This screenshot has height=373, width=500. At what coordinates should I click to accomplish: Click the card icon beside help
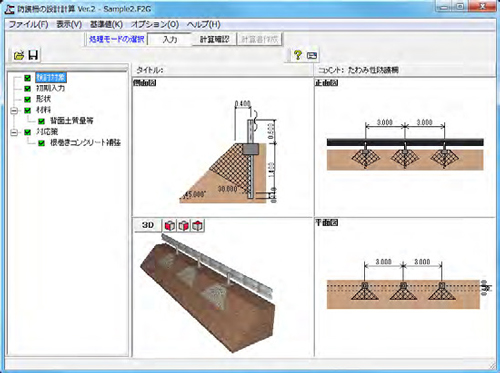pos(312,55)
